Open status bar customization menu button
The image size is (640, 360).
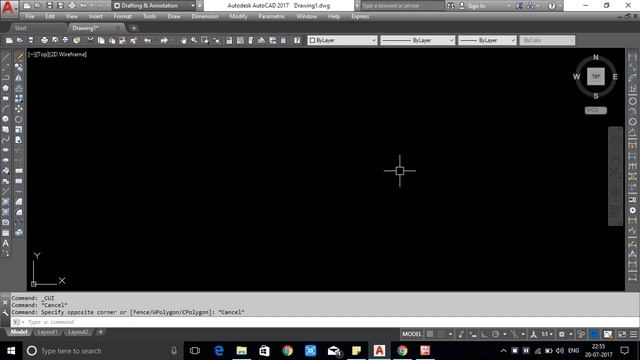[633, 334]
